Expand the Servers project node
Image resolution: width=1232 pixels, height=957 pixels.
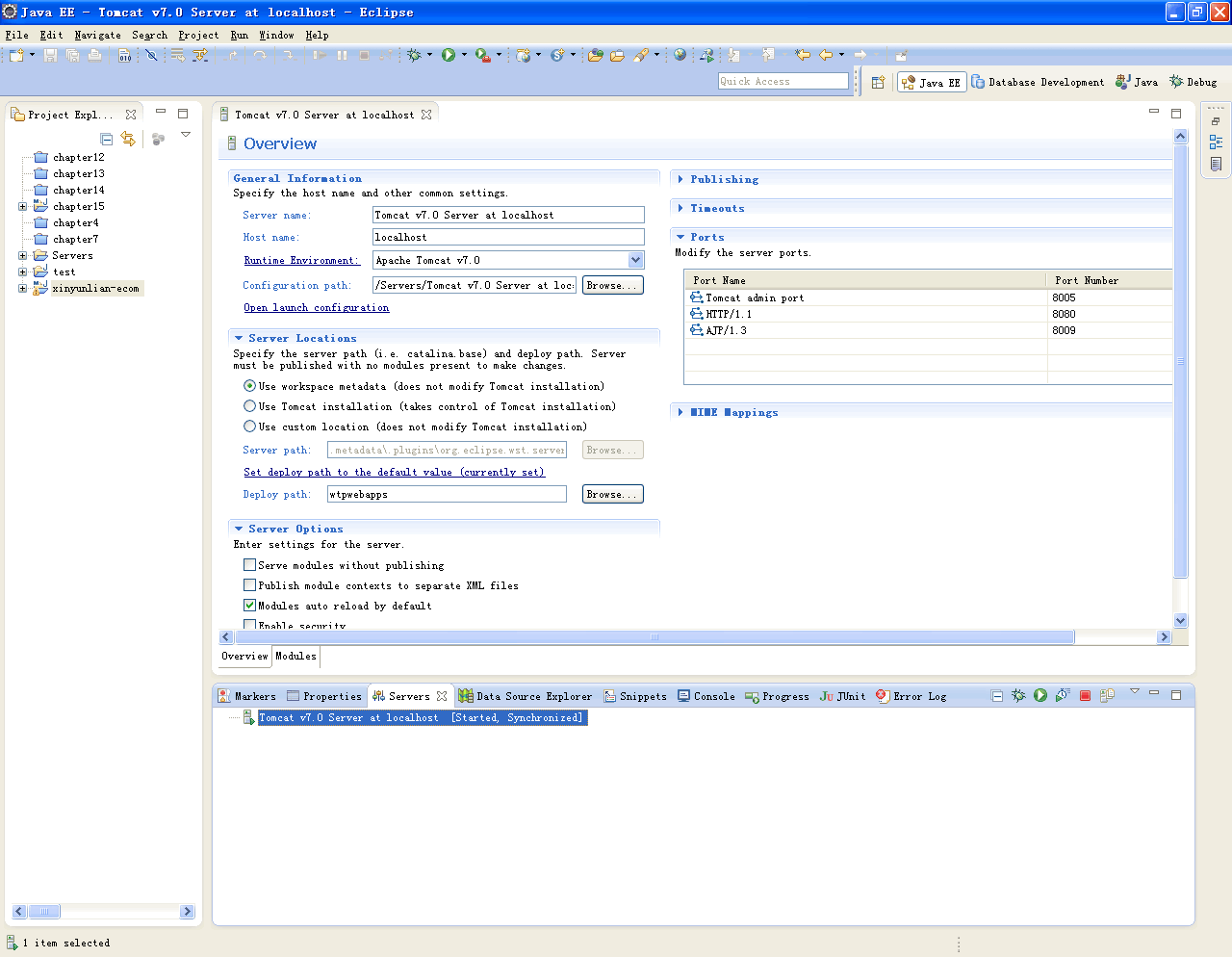22,255
